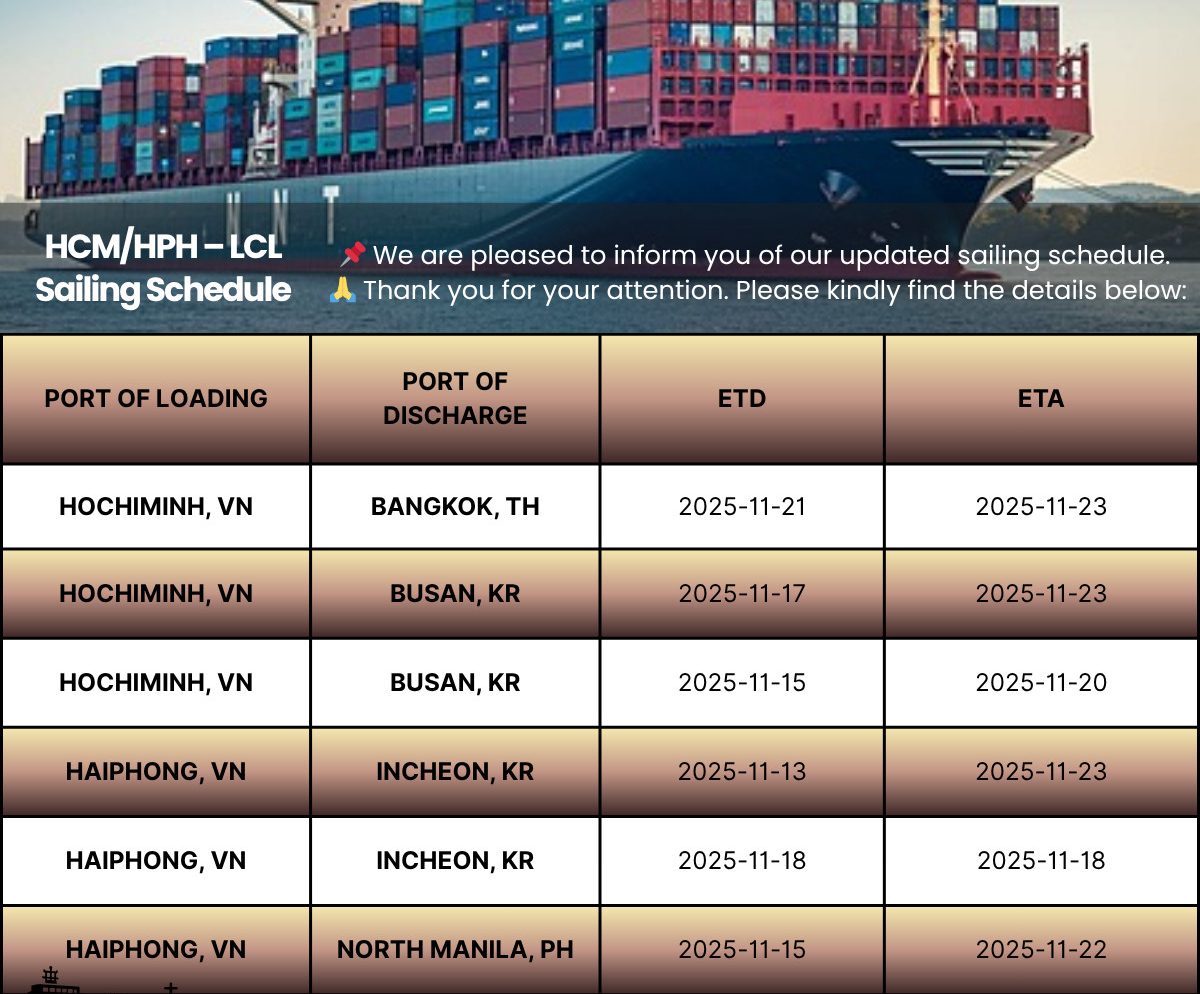Select the ETD column header
Image resolution: width=1200 pixels, height=994 pixels.
coord(742,398)
